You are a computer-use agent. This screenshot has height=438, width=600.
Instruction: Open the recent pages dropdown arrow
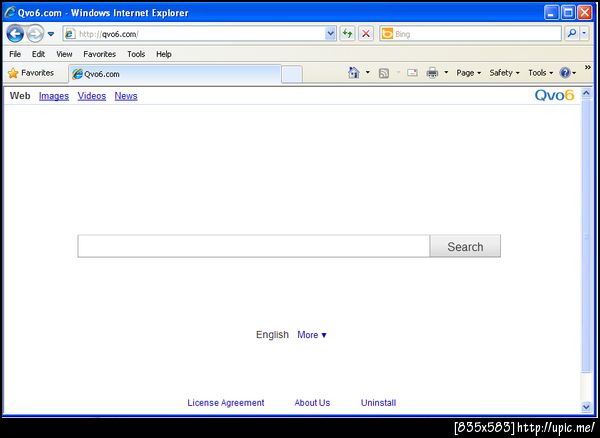tap(51, 34)
